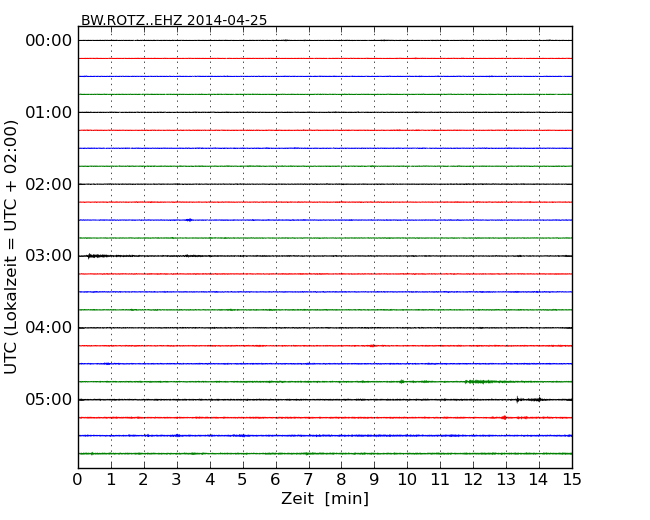Click x-axis tick label 1
The width and height of the screenshot is (650, 520).
[111, 480]
